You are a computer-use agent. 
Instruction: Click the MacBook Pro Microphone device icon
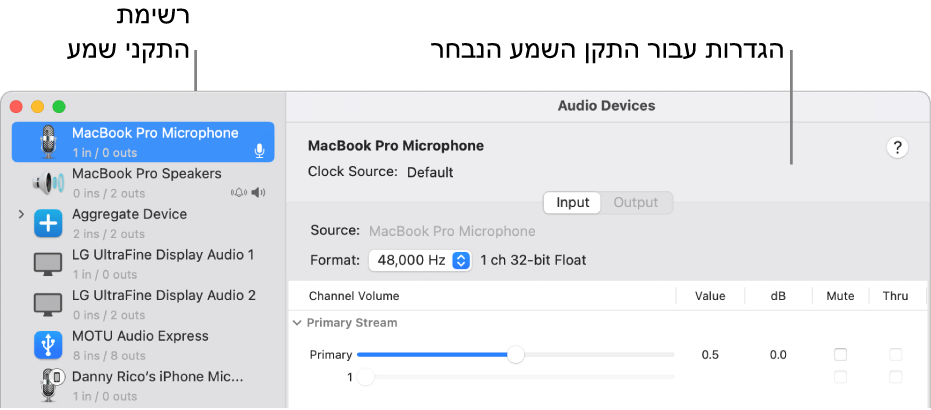(x=48, y=142)
